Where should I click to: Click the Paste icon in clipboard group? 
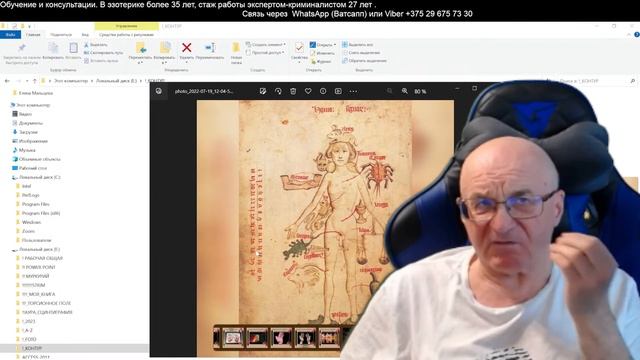73,48
